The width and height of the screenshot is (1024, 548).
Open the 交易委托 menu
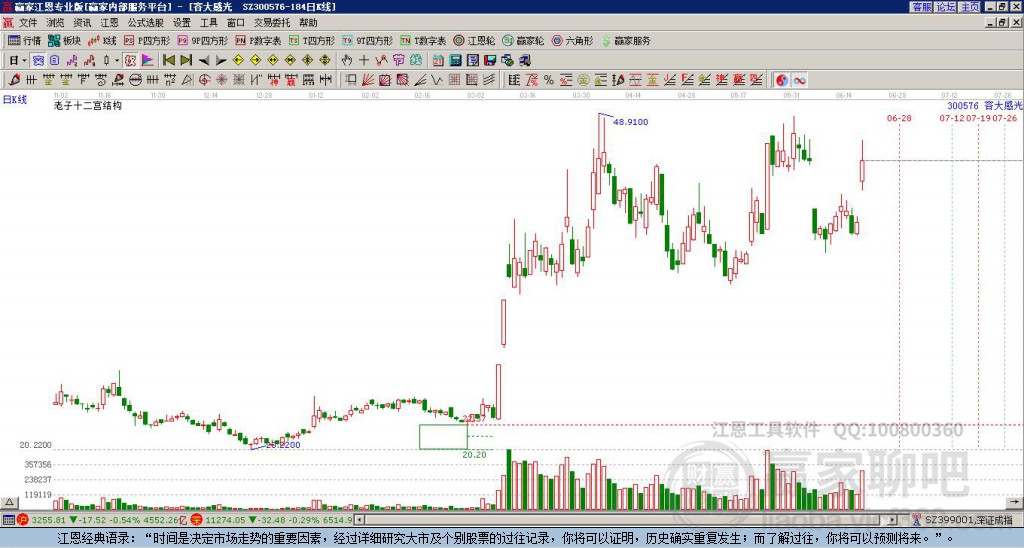coord(272,23)
